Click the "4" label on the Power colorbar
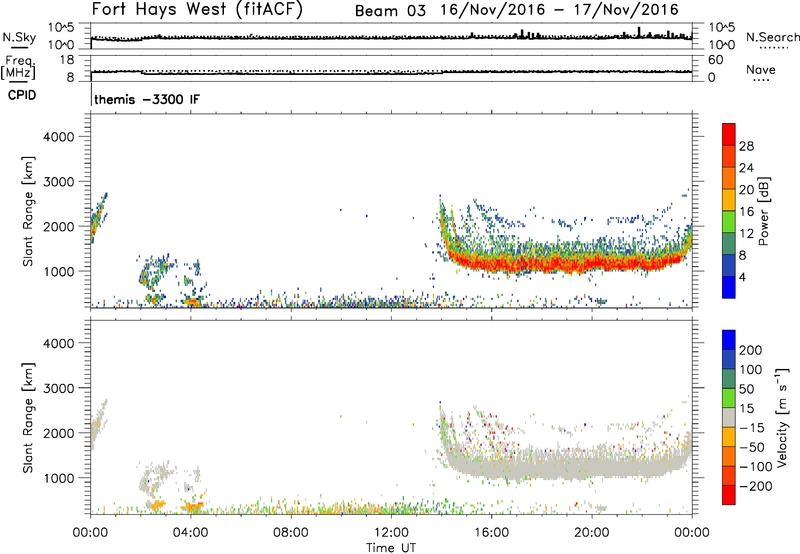 tap(743, 277)
